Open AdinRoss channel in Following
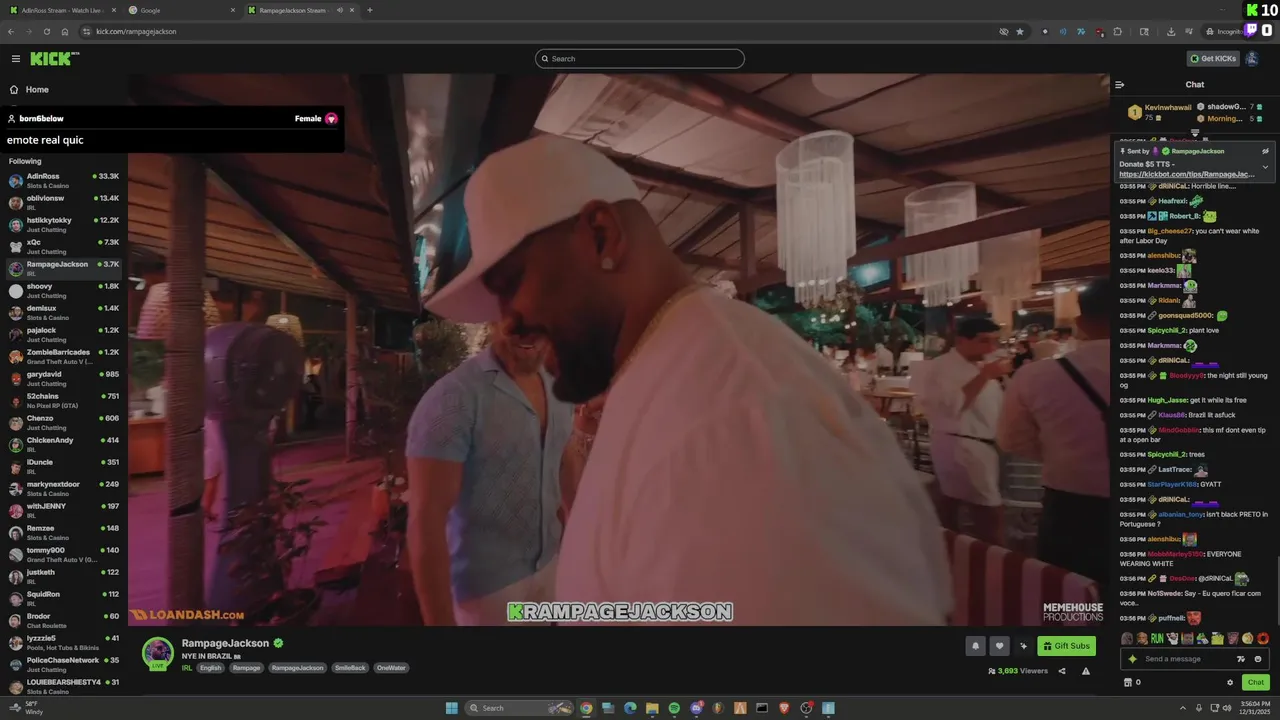This screenshot has height=720, width=1280. click(64, 180)
